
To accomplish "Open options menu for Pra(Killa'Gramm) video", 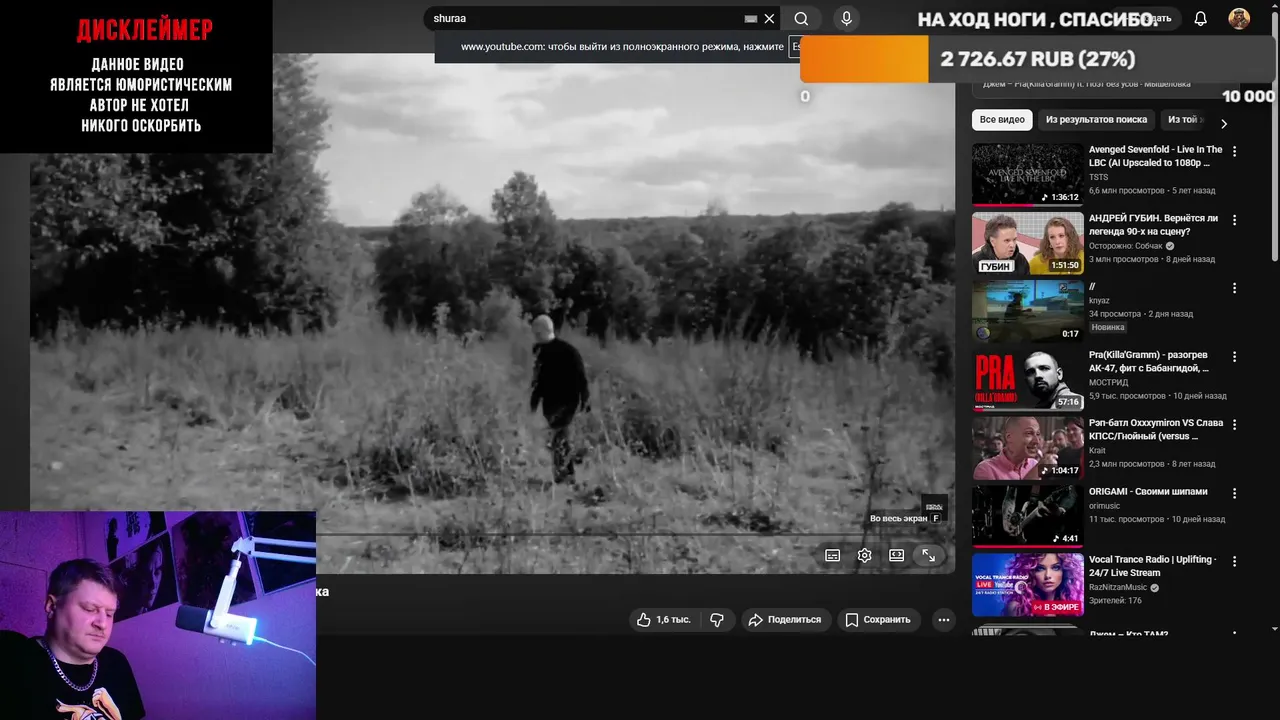I will click(1234, 356).
